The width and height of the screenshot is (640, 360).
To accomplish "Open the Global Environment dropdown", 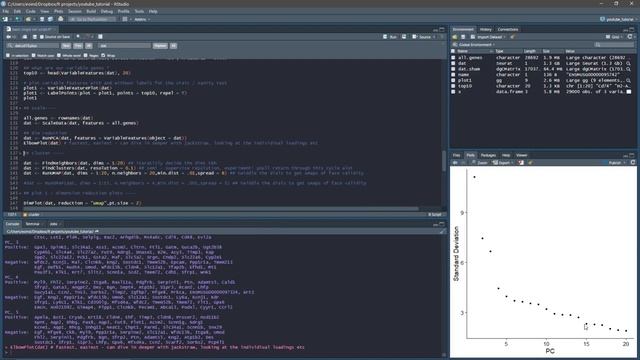I will (474, 44).
